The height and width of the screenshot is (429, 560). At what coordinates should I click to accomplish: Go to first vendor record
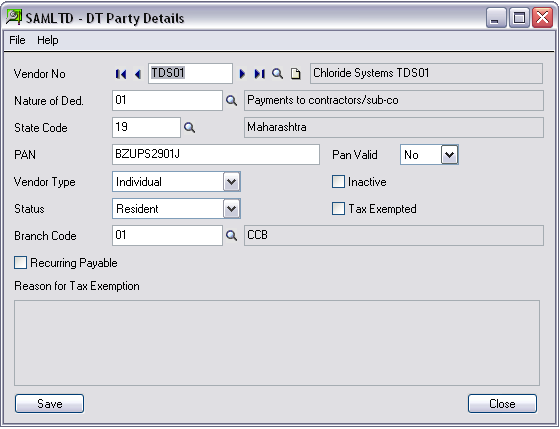[x=121, y=74]
